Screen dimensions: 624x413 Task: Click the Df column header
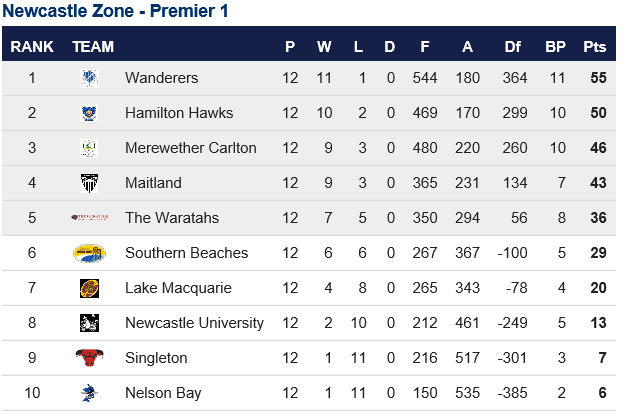click(x=513, y=47)
